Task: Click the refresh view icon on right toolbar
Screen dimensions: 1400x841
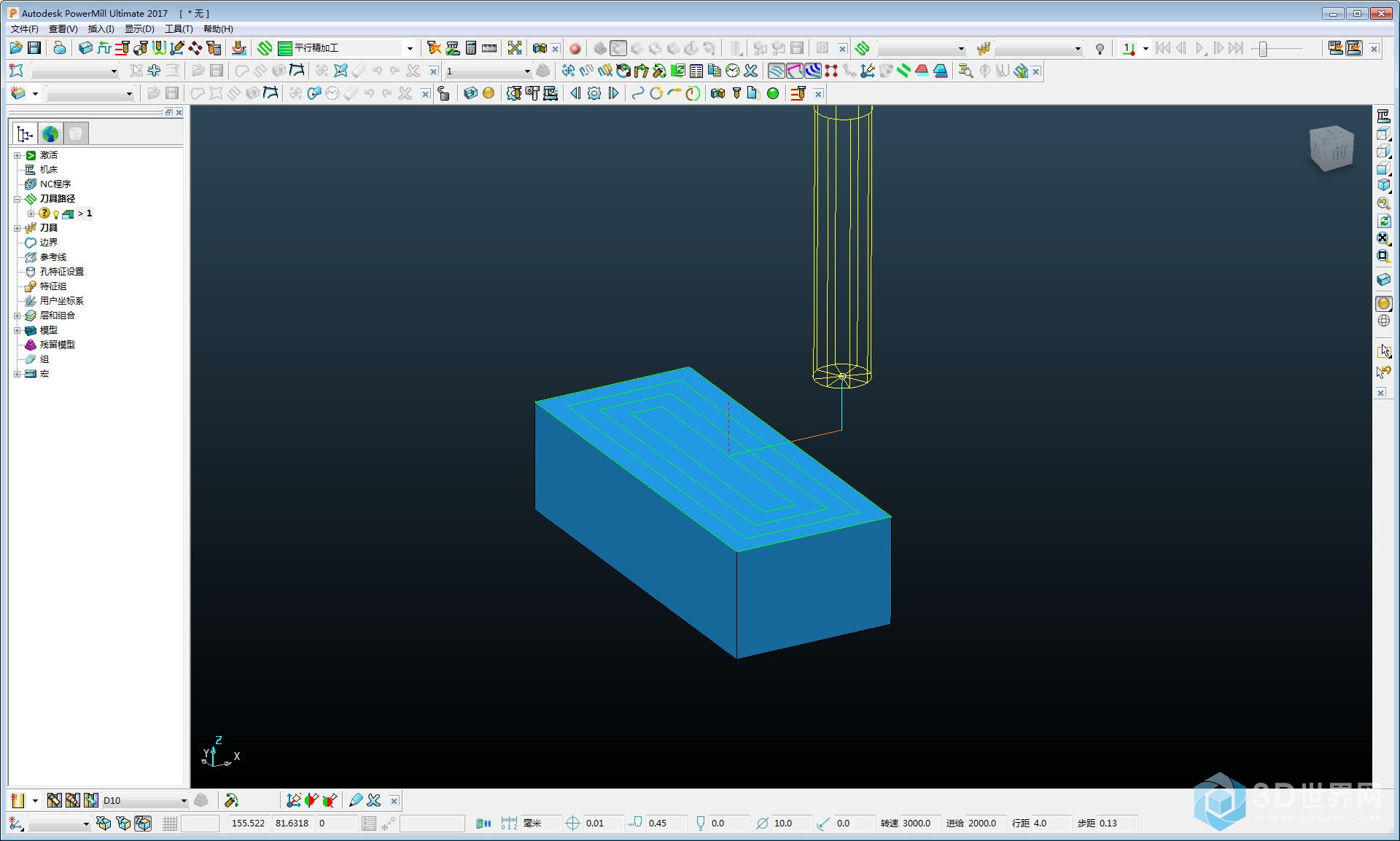Action: (x=1383, y=221)
